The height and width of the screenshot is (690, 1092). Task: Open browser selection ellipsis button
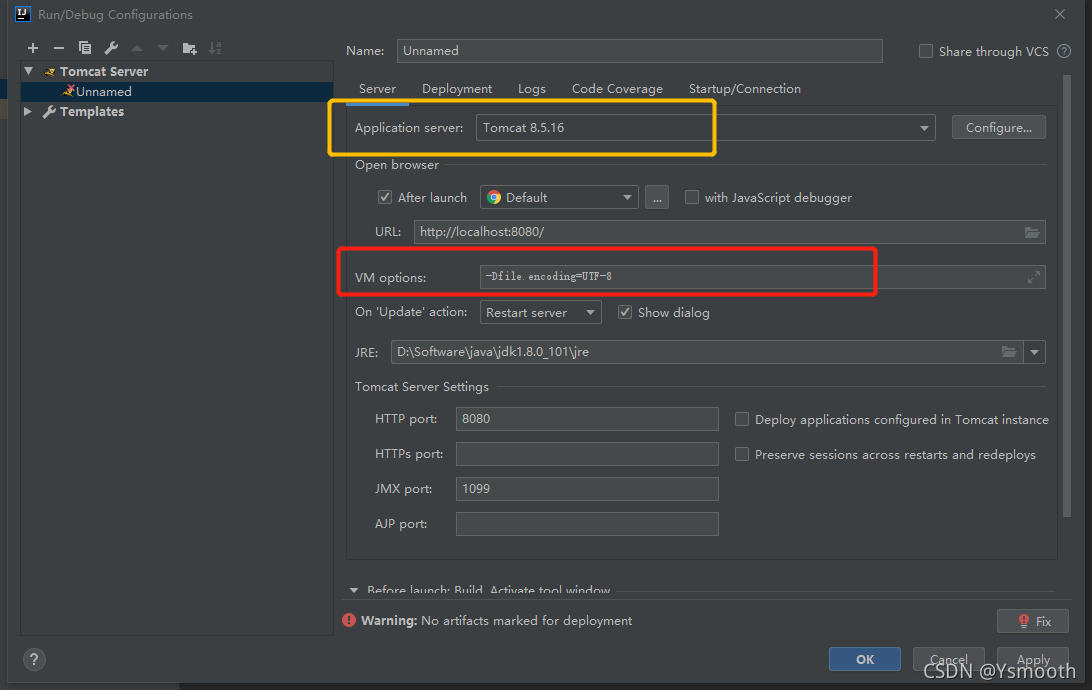pos(657,197)
